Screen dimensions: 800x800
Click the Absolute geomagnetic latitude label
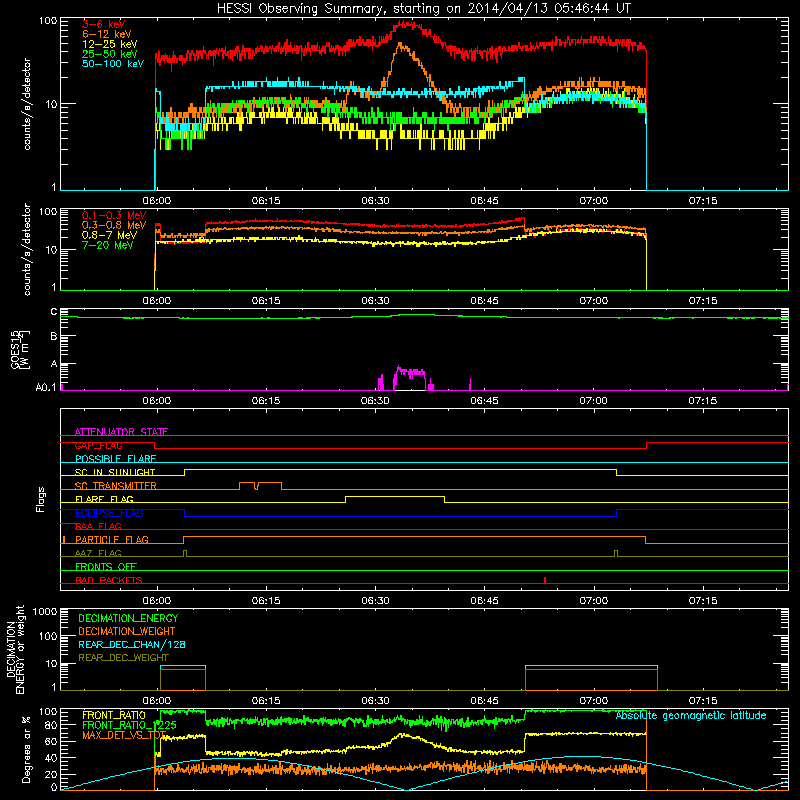coord(691,716)
